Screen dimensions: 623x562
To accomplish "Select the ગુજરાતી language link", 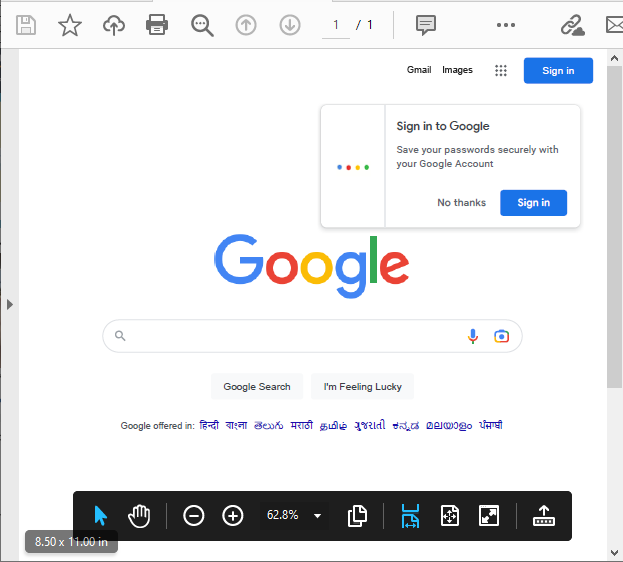I will point(370,425).
